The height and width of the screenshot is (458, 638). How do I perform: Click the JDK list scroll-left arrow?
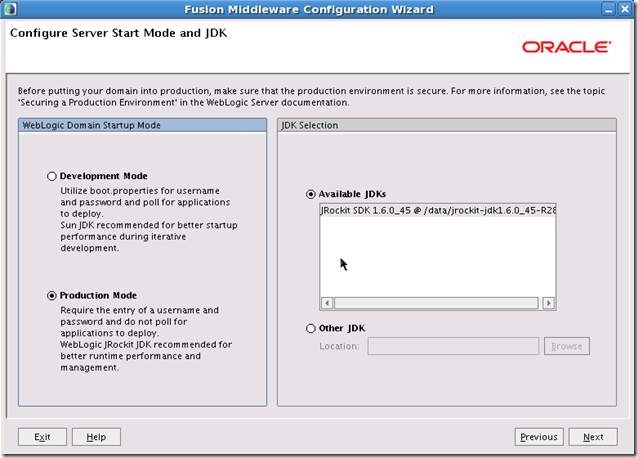tap(327, 303)
